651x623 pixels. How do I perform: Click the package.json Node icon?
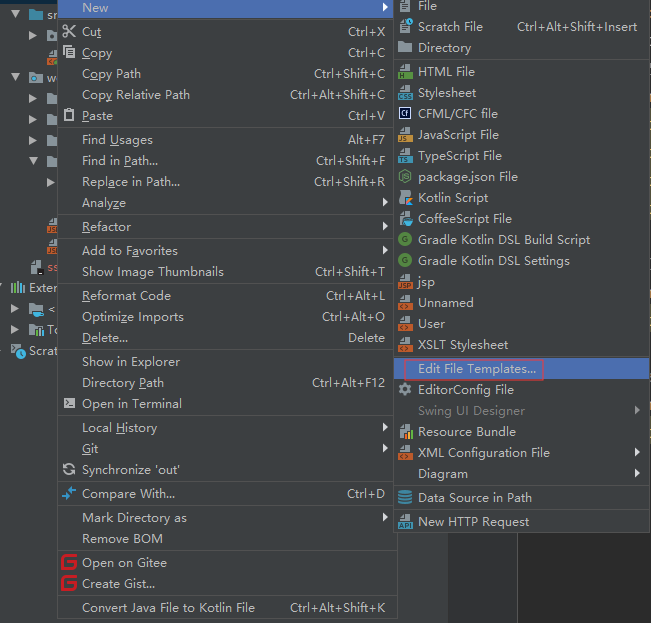405,176
